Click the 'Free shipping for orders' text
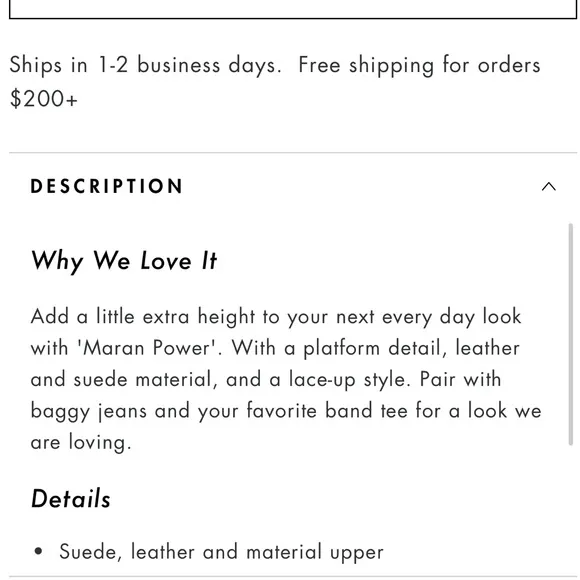This screenshot has height=580, width=580. 419,65
